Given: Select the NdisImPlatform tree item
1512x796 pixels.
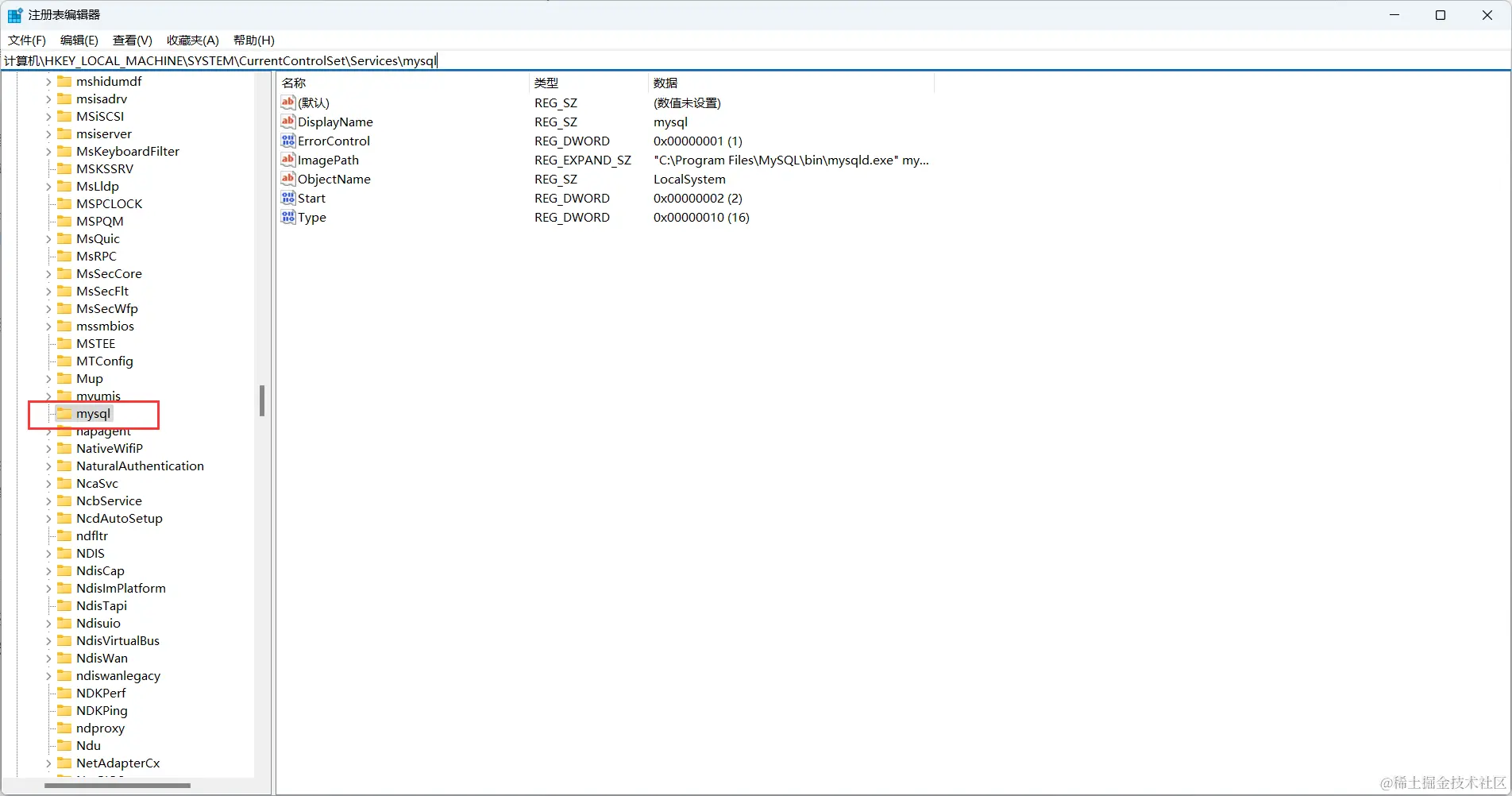Looking at the screenshot, I should (x=121, y=588).
